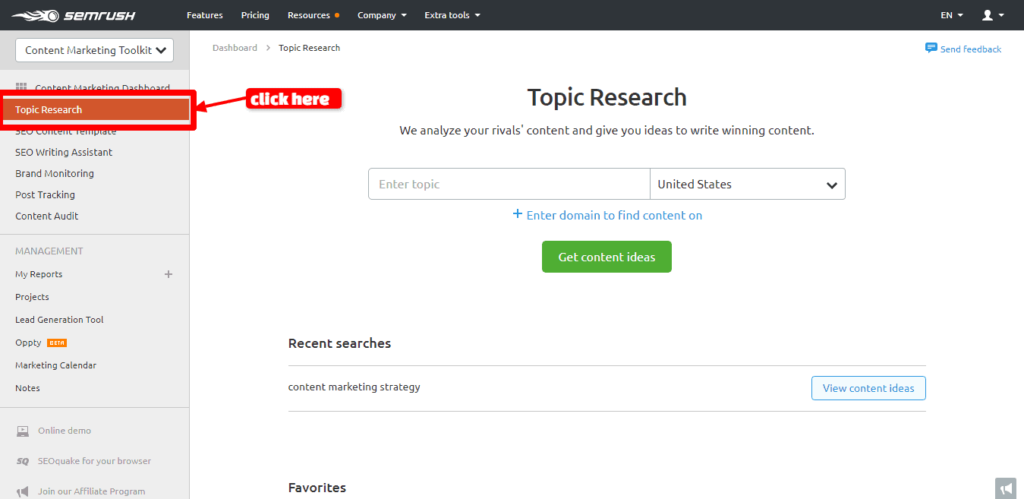Expand the Company menu

[382, 15]
